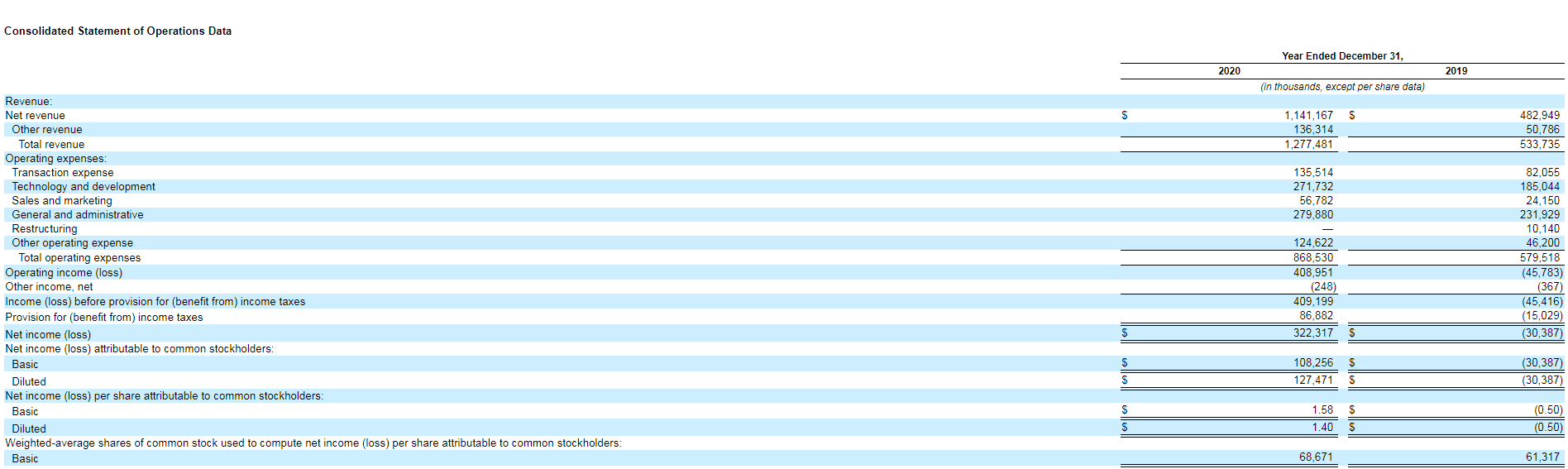Click the basic per share value 1.58
The width and height of the screenshot is (1568, 469).
click(1322, 410)
